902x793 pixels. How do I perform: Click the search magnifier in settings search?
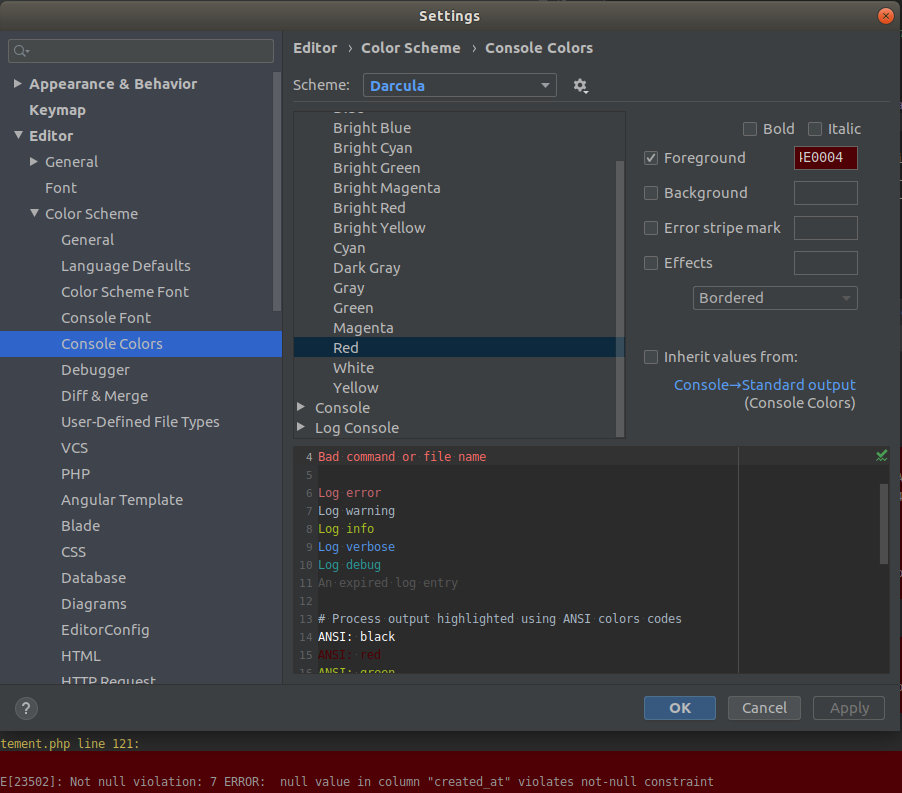click(19, 50)
